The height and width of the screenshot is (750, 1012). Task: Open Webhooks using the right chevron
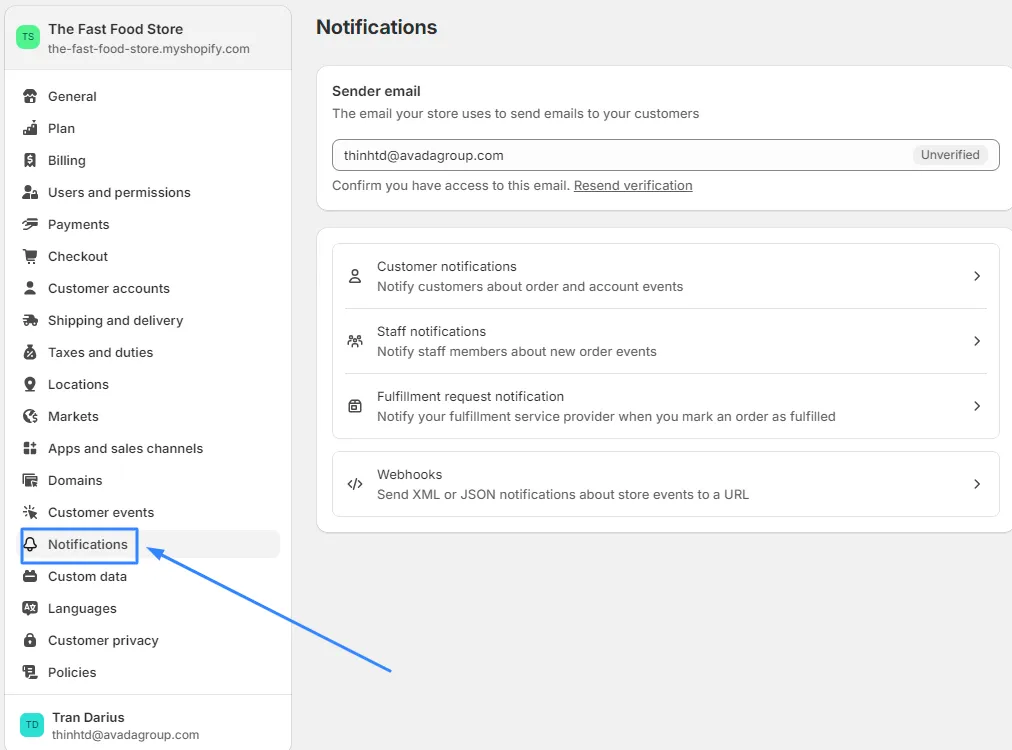(977, 484)
